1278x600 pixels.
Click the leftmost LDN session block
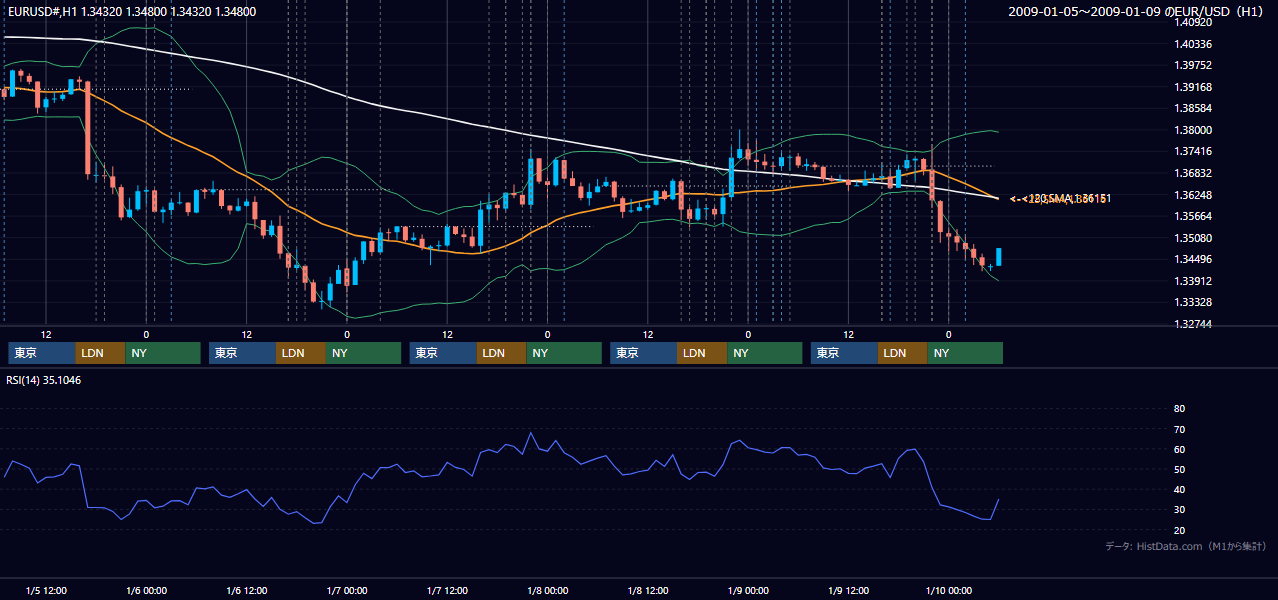click(100, 353)
